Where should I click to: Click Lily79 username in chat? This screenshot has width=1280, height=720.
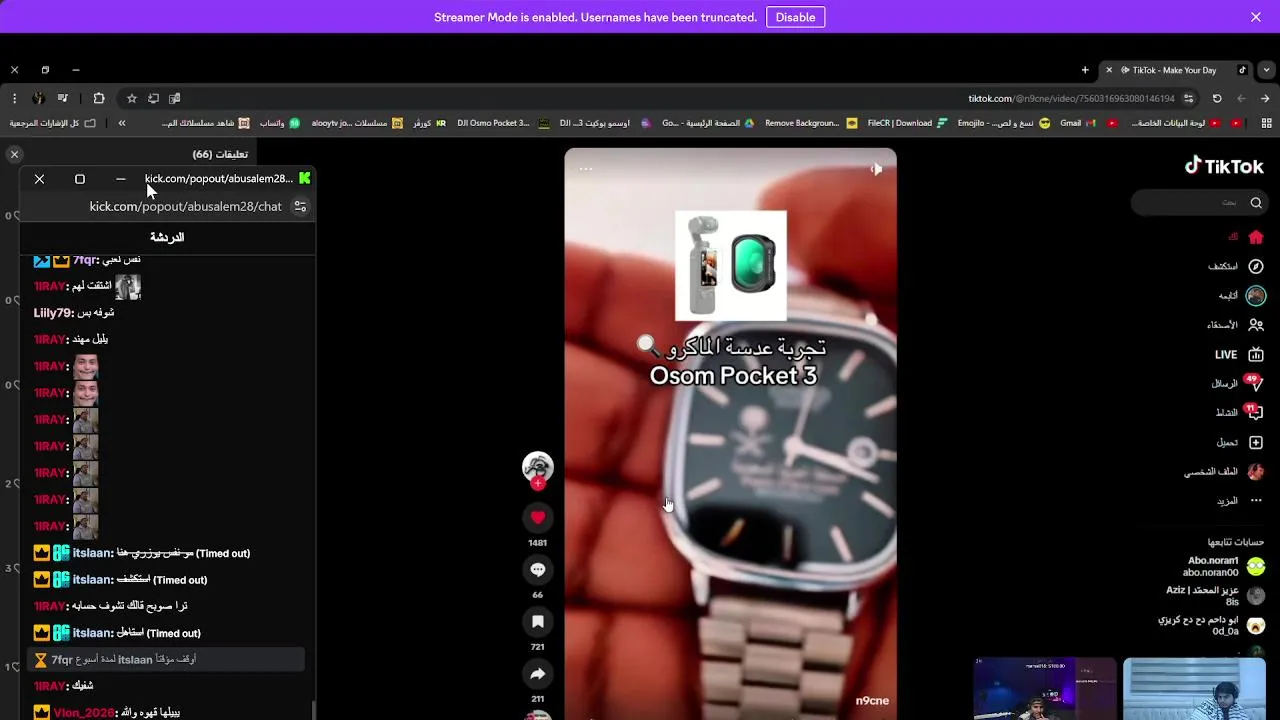pyautogui.click(x=53, y=313)
